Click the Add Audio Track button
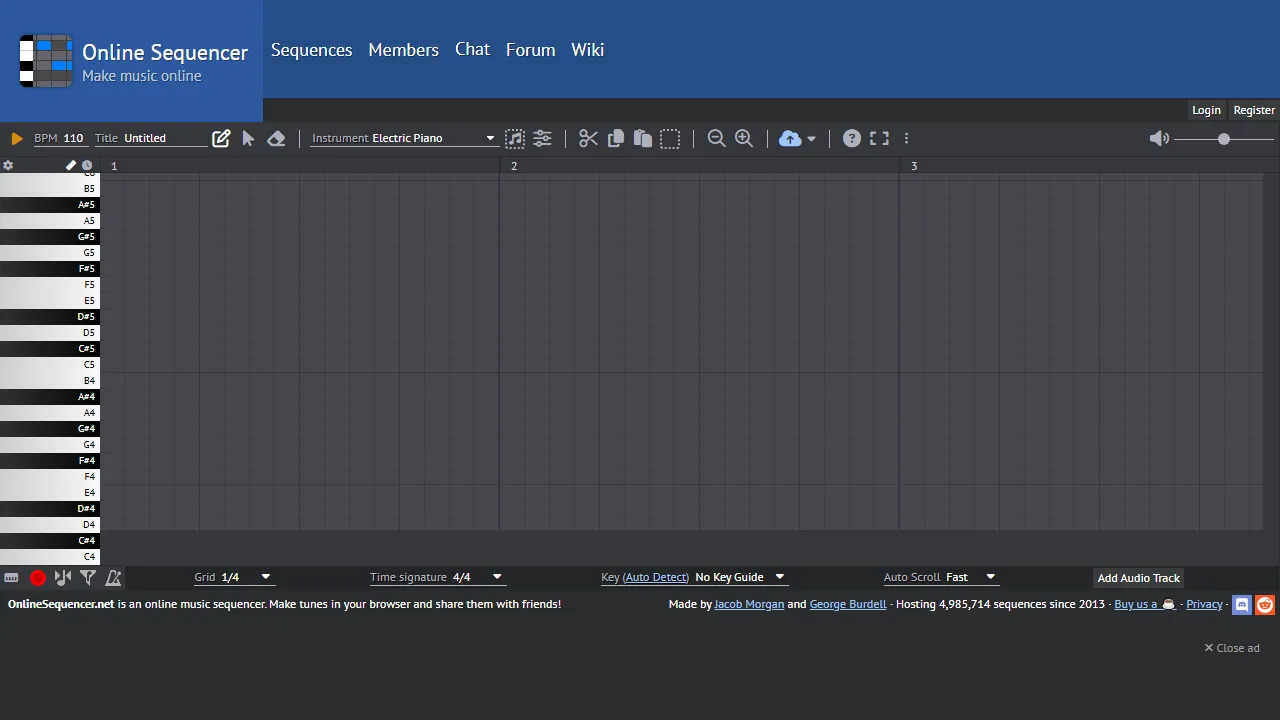1280x720 pixels. [x=1138, y=577]
